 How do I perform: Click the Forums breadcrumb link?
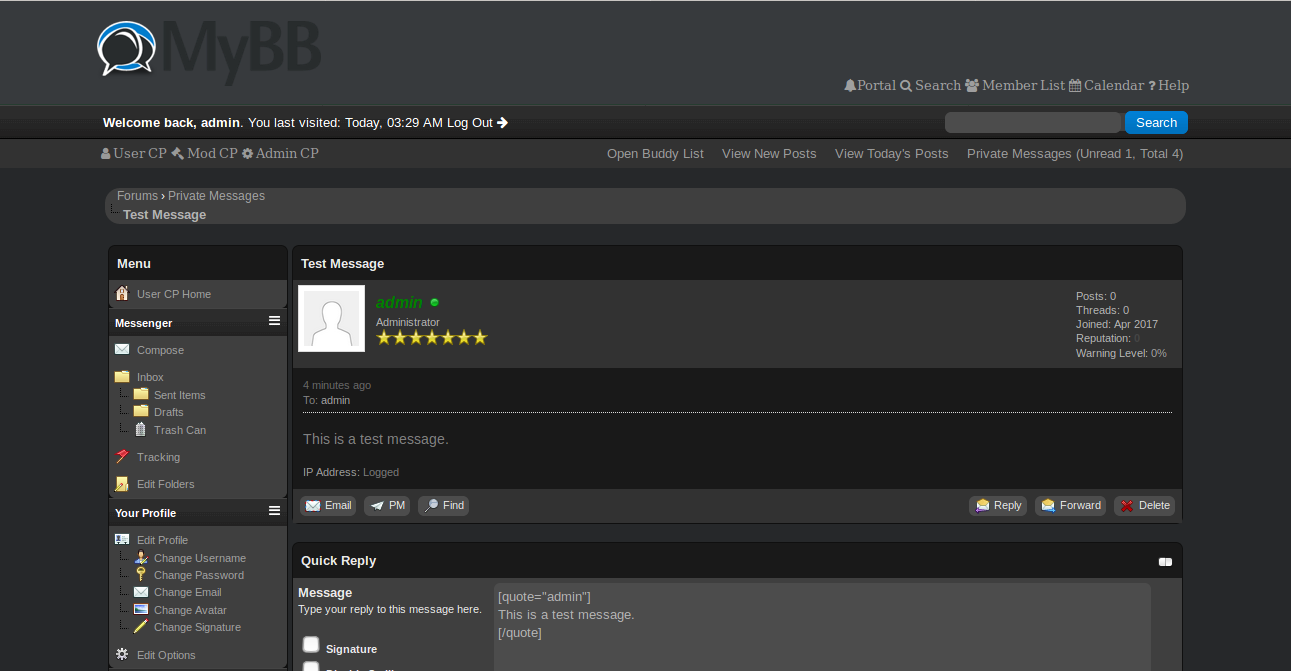pos(137,196)
